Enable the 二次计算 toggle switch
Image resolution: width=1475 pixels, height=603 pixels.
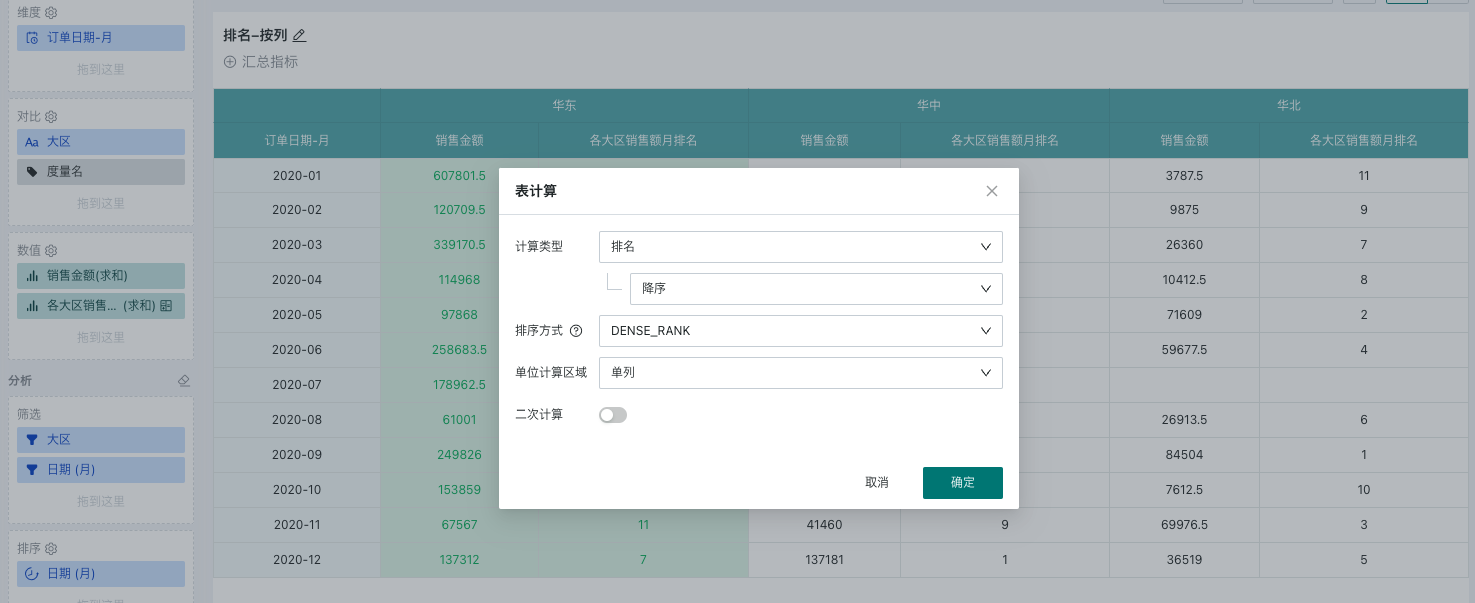point(612,415)
